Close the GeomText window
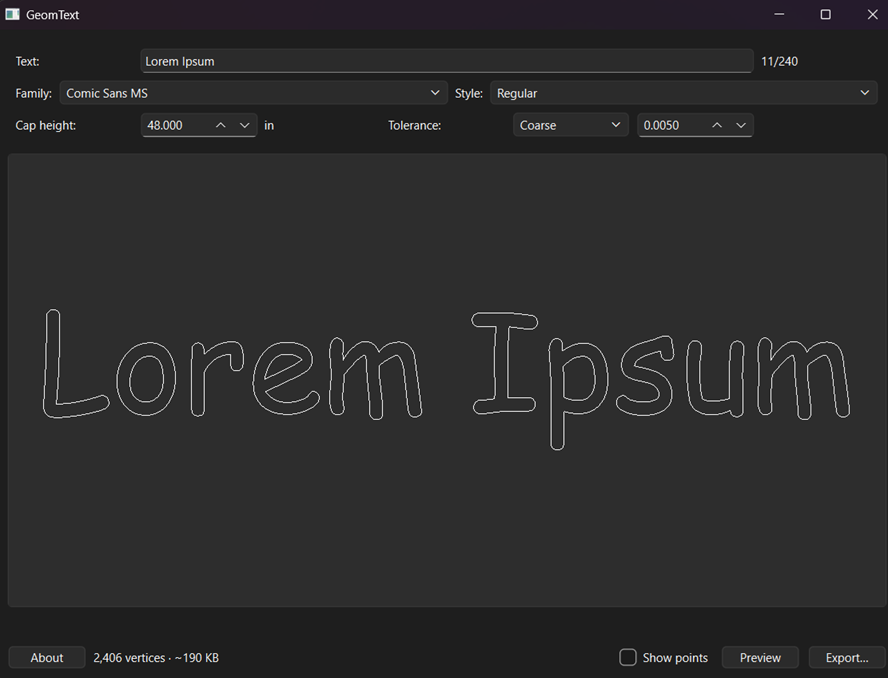This screenshot has width=888, height=678. click(872, 14)
